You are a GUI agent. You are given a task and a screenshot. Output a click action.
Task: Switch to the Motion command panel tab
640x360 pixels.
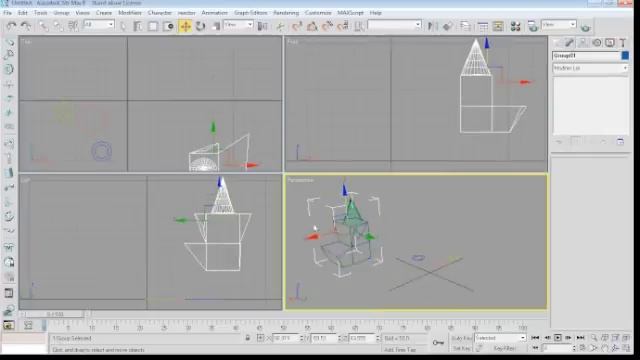pos(596,42)
